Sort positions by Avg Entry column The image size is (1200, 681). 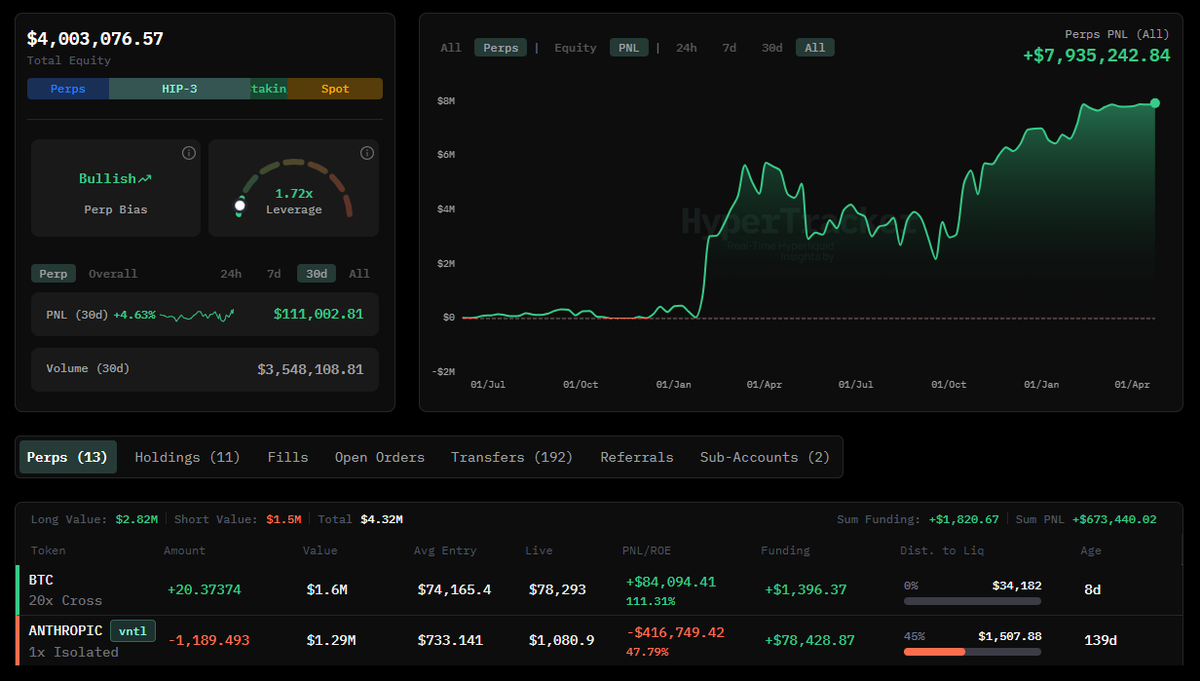coord(445,550)
